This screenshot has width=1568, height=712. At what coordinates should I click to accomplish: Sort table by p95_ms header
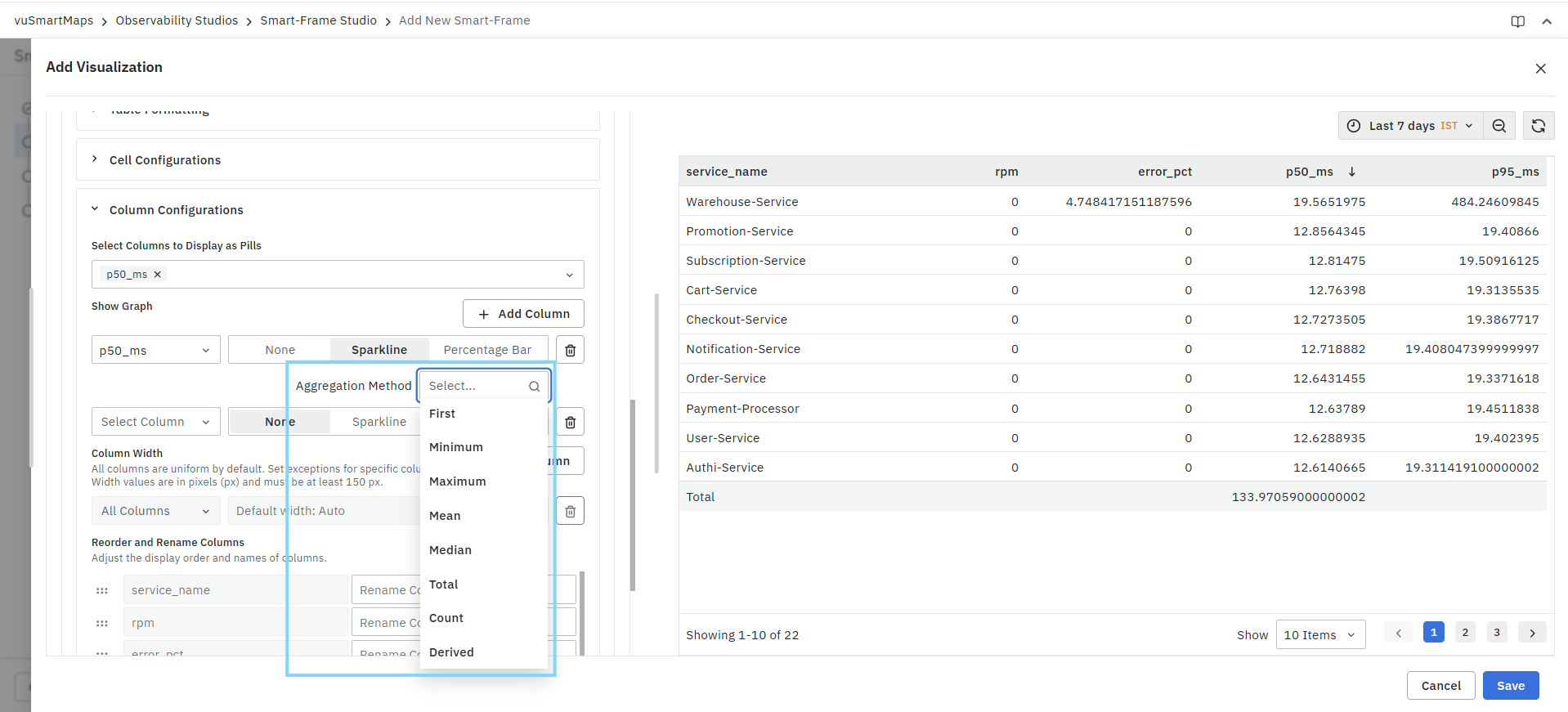(x=1515, y=172)
